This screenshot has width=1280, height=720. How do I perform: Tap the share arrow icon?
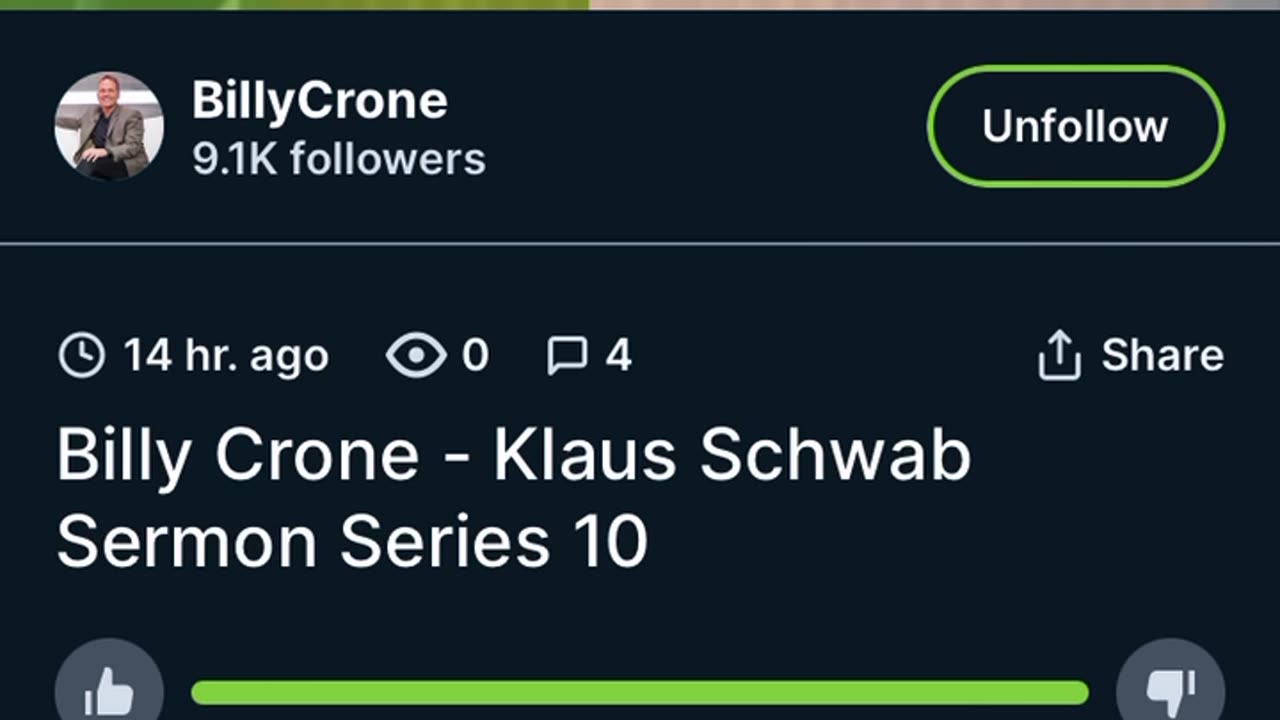(x=1059, y=356)
